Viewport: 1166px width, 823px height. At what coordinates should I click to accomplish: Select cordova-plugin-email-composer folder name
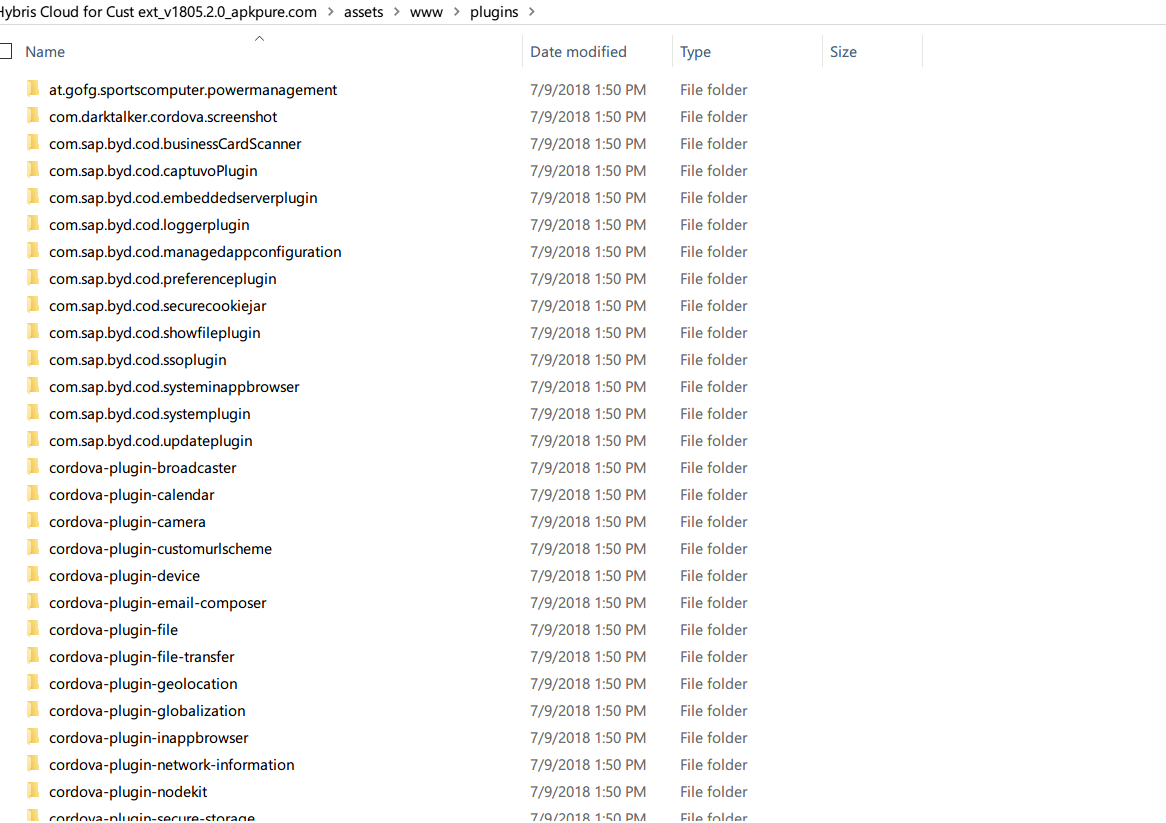pos(158,603)
